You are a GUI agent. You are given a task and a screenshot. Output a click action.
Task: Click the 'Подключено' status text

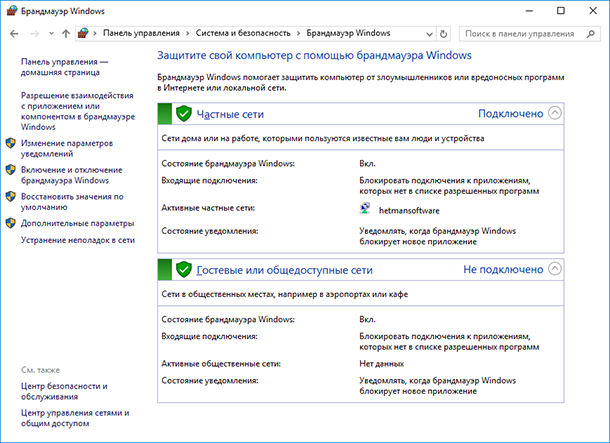click(x=510, y=114)
